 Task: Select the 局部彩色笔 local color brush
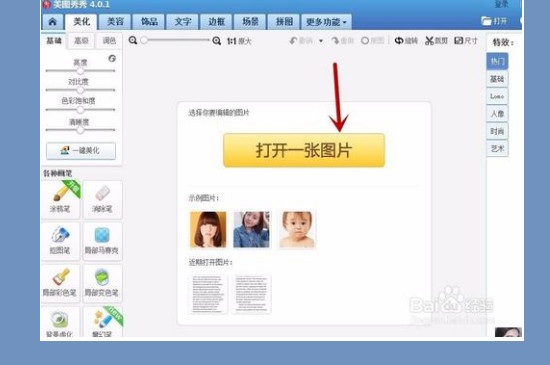pyautogui.click(x=60, y=283)
